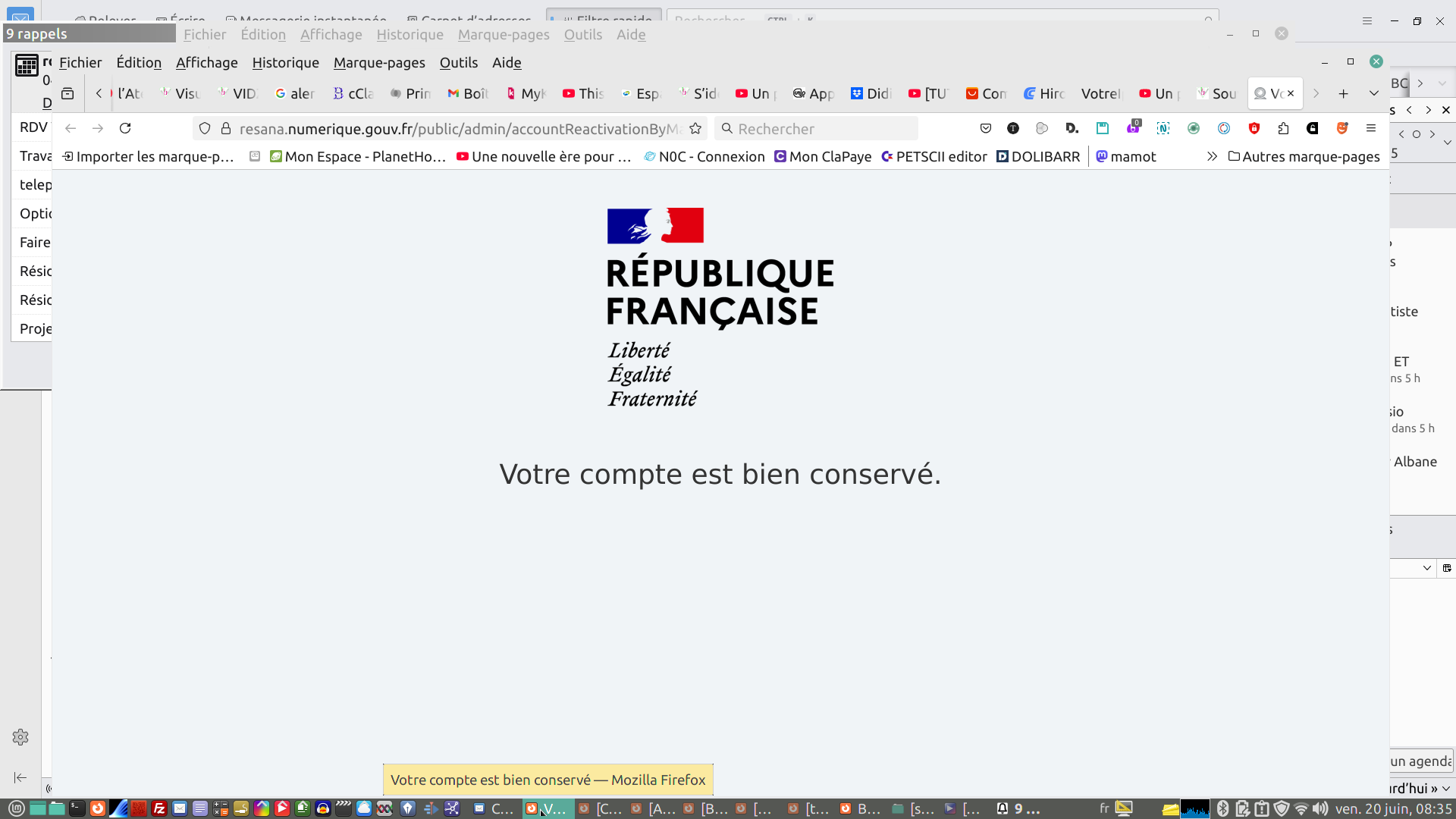Open the Autres marque-pages folder
This screenshot has height=819, width=1456.
[1304, 156]
